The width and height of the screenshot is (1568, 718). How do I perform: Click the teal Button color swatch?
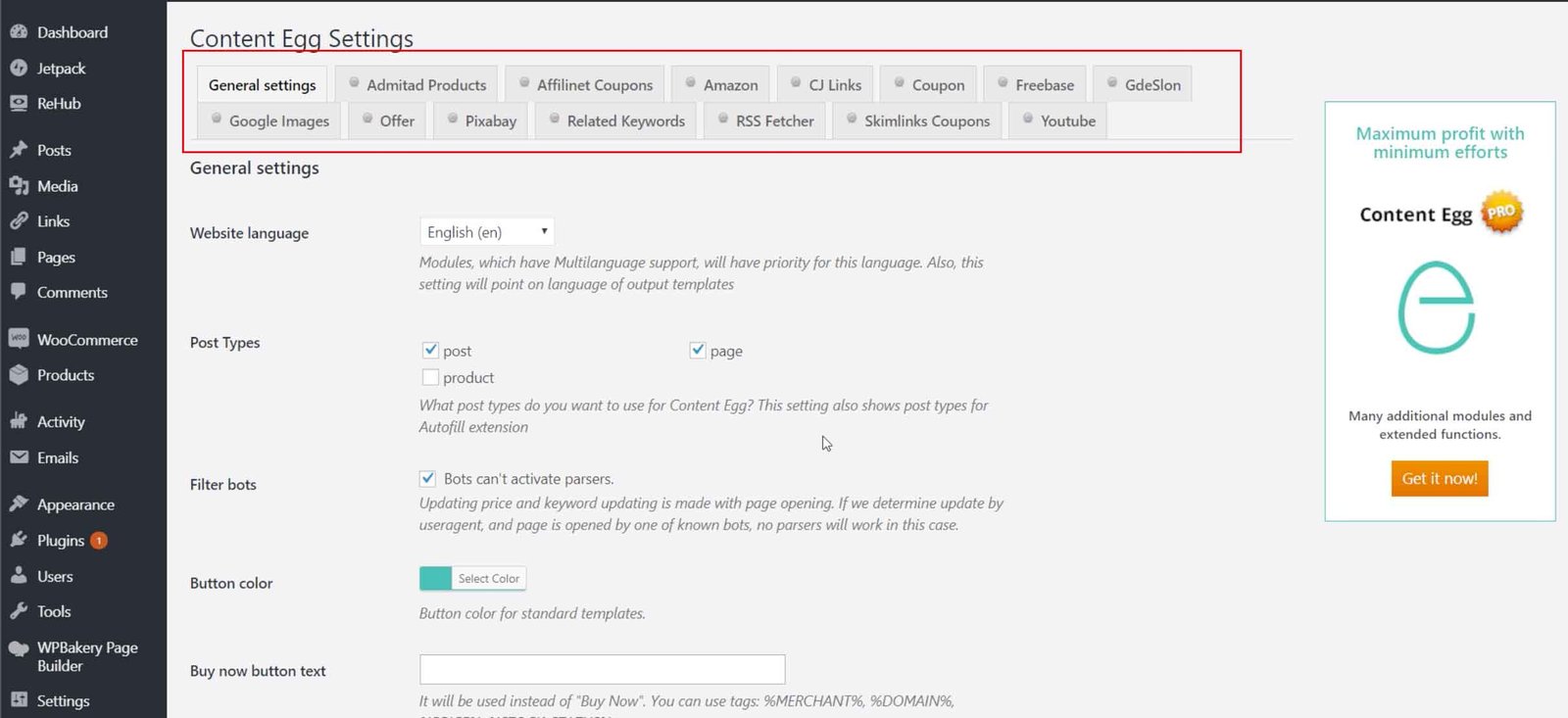point(436,579)
